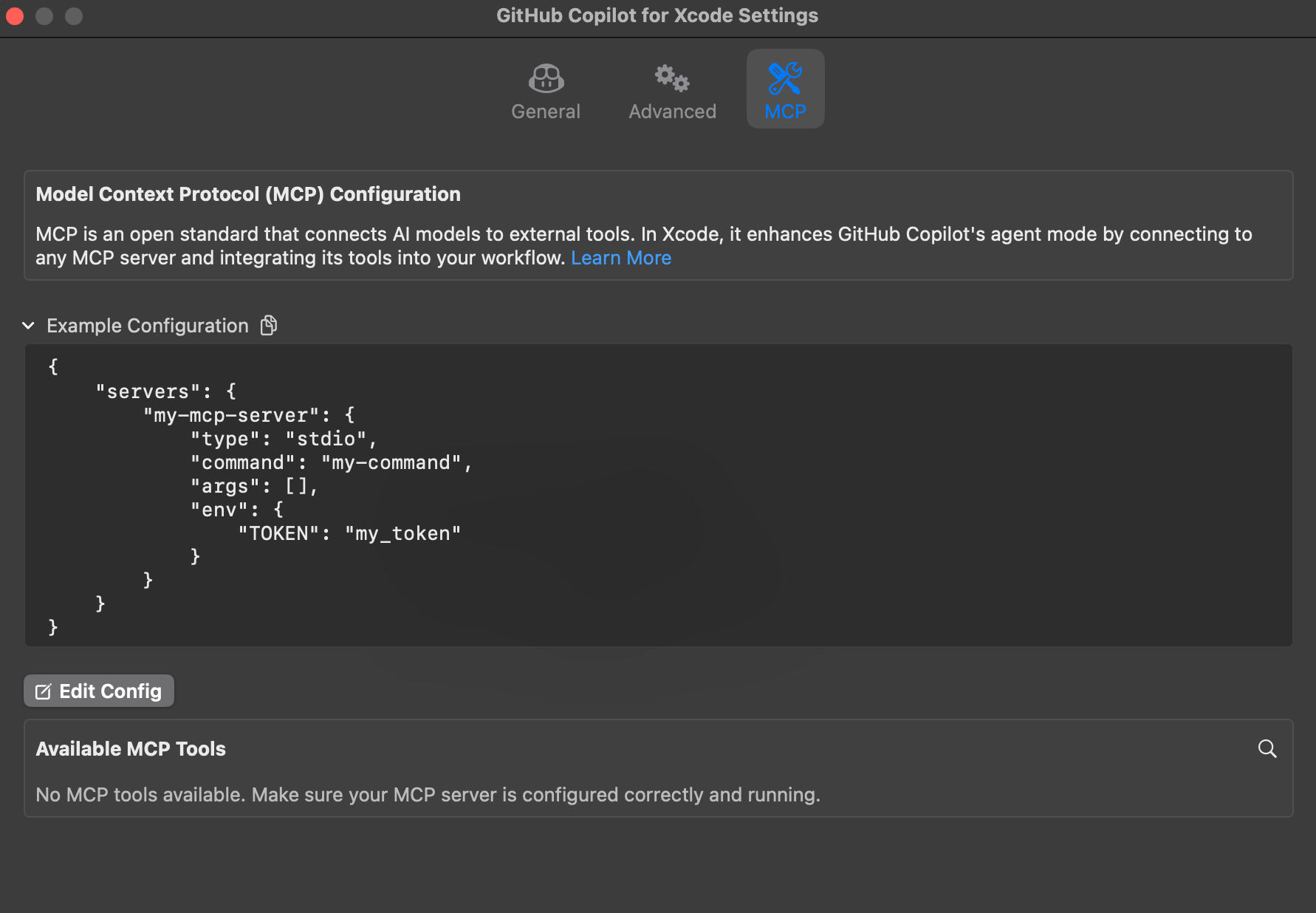Close the Settings window with red button
This screenshot has width=1316, height=913.
click(x=15, y=16)
